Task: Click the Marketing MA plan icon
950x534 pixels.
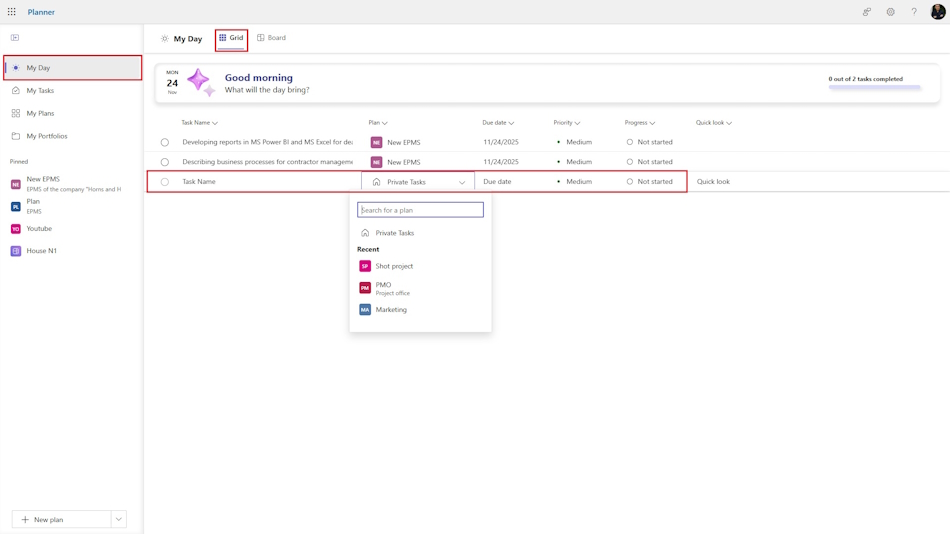Action: [365, 310]
